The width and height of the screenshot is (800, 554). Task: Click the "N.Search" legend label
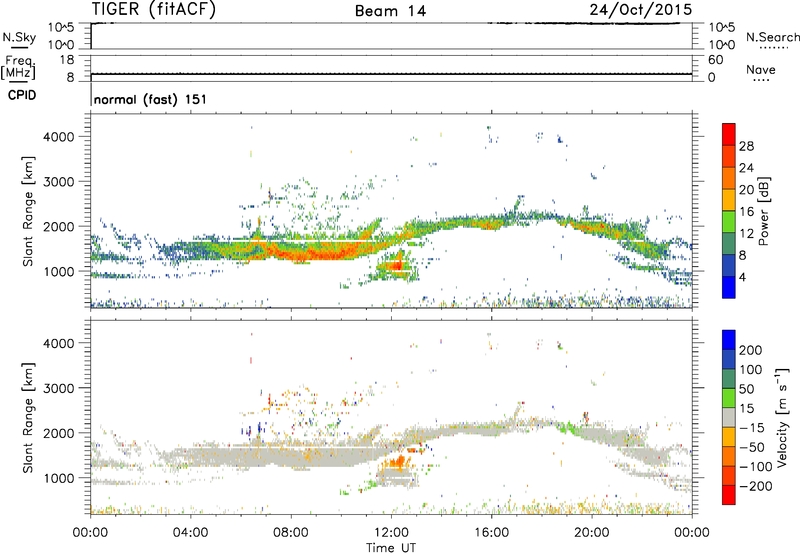click(772, 37)
